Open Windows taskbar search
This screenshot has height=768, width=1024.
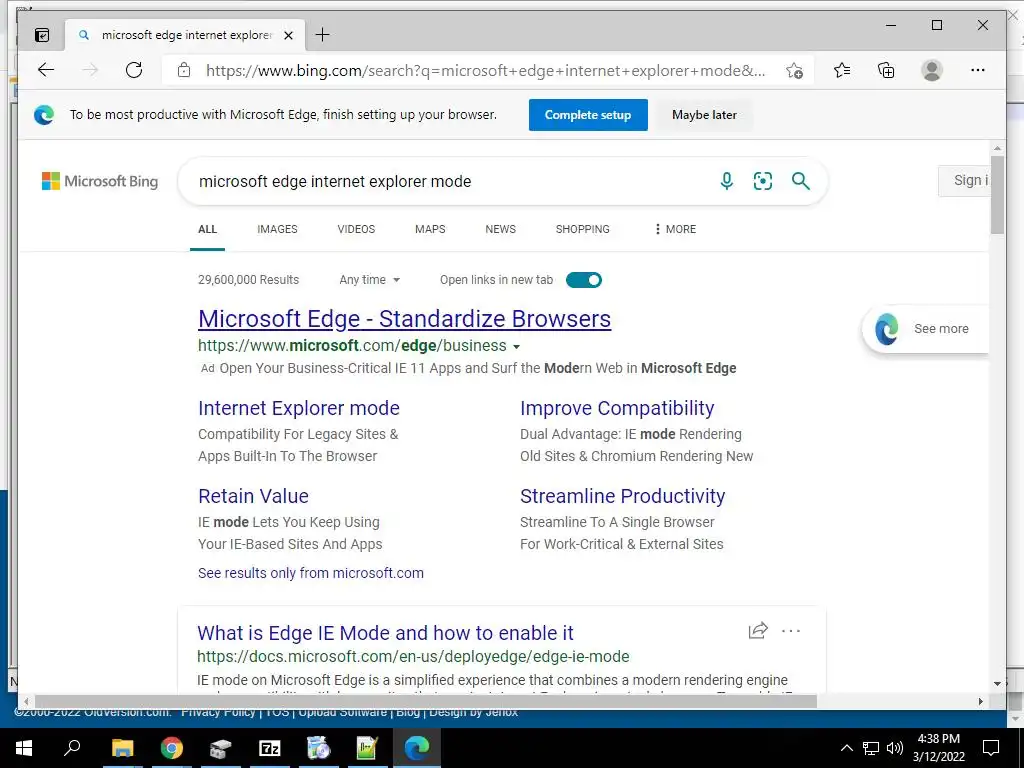click(x=72, y=748)
